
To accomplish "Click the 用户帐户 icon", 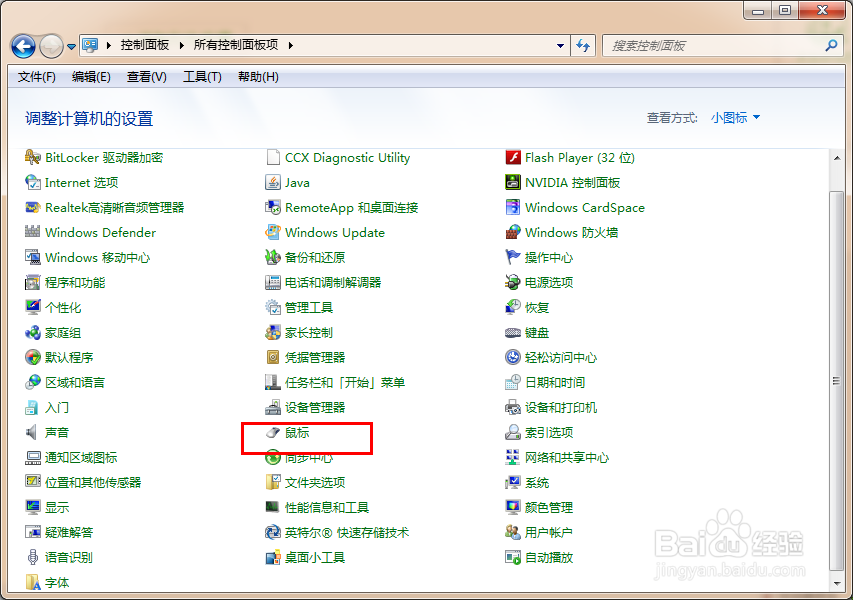I will tap(513, 533).
